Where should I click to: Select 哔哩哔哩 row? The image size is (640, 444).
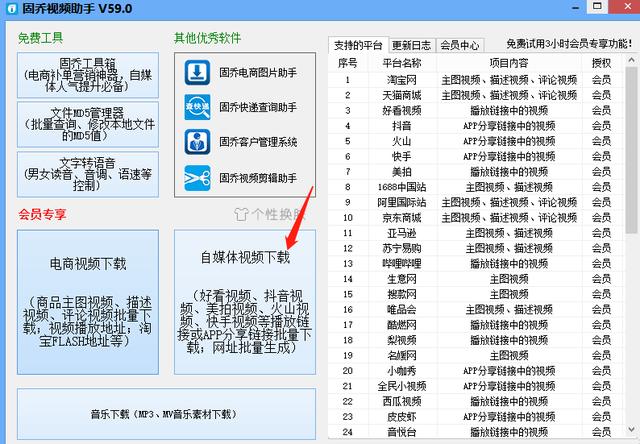pos(476,264)
